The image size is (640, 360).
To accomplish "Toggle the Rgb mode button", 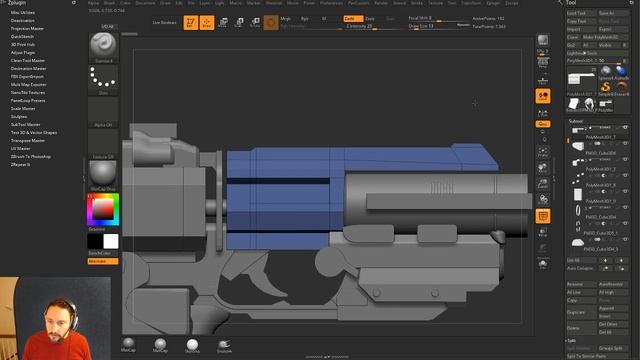I will pos(304,19).
